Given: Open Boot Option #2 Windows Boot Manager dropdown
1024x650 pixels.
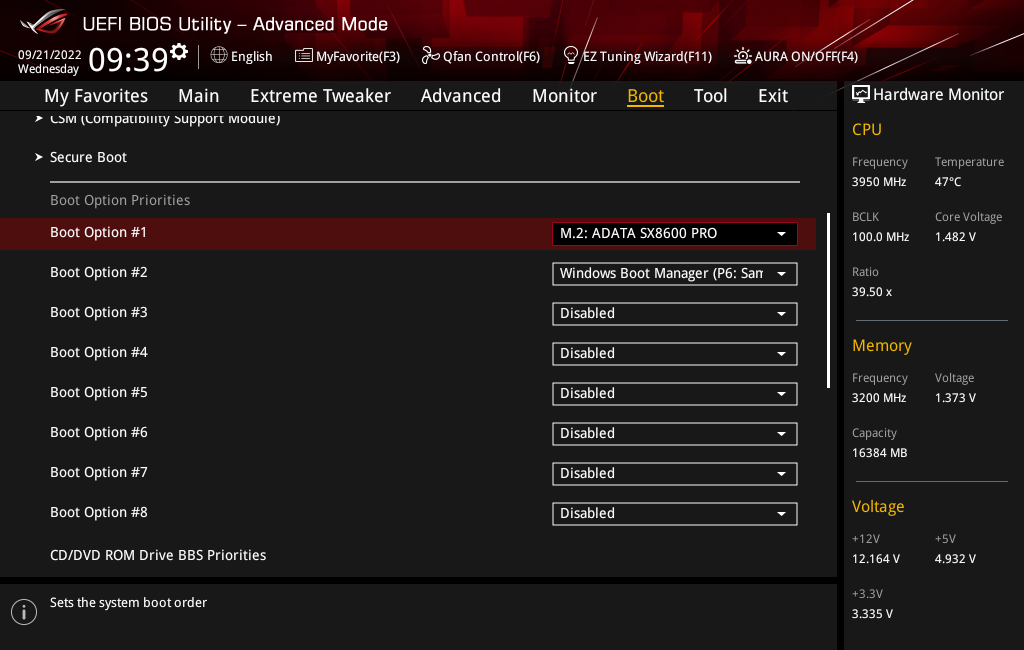Looking at the screenshot, I should click(674, 274).
